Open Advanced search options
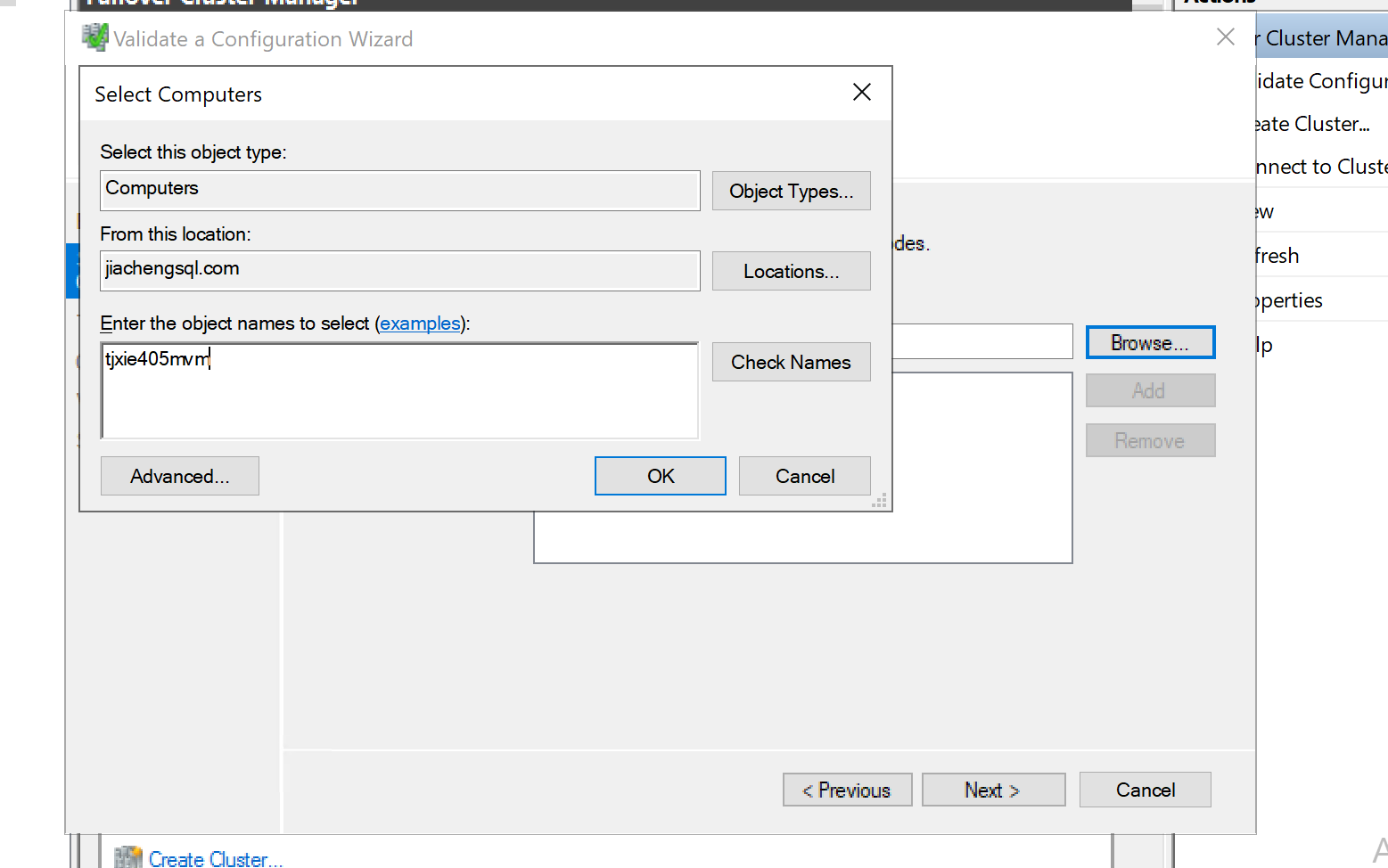 click(179, 477)
